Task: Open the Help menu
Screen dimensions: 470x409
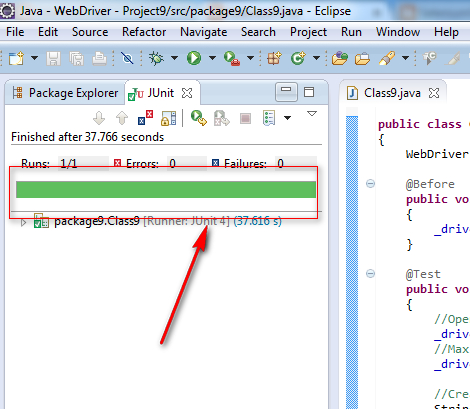Action: click(446, 32)
